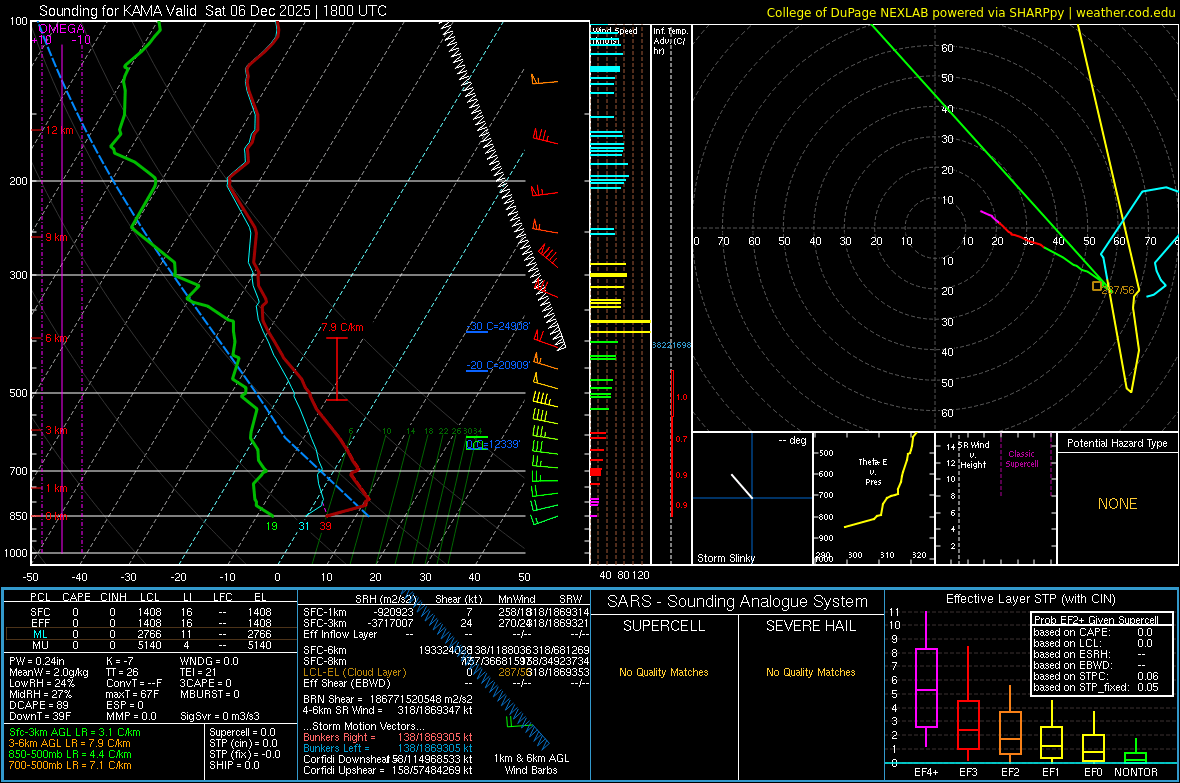Click the CINH column header
This screenshot has height=783, width=1180.
tap(114, 598)
